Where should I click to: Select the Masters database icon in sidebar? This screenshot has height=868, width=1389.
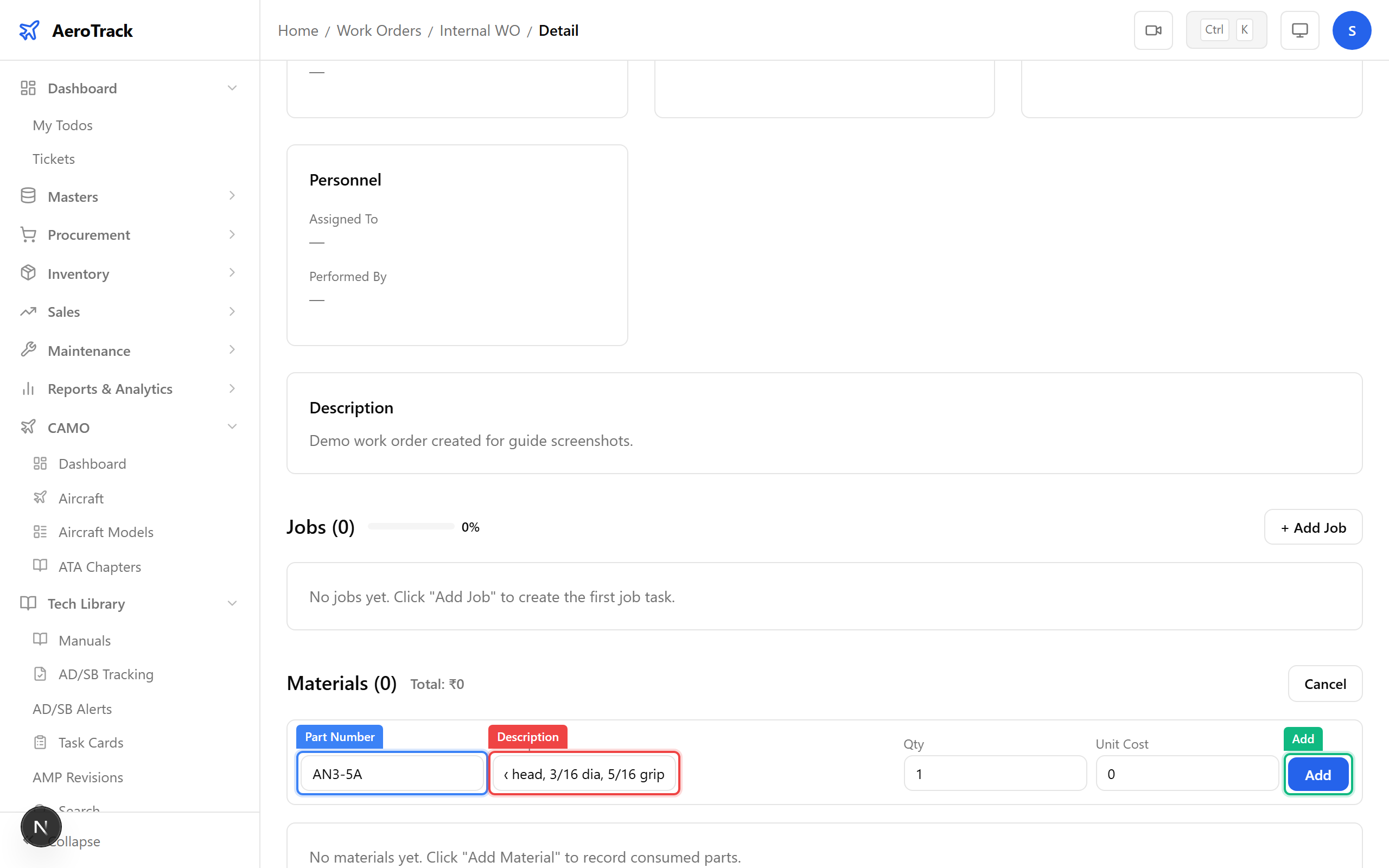[x=28, y=196]
